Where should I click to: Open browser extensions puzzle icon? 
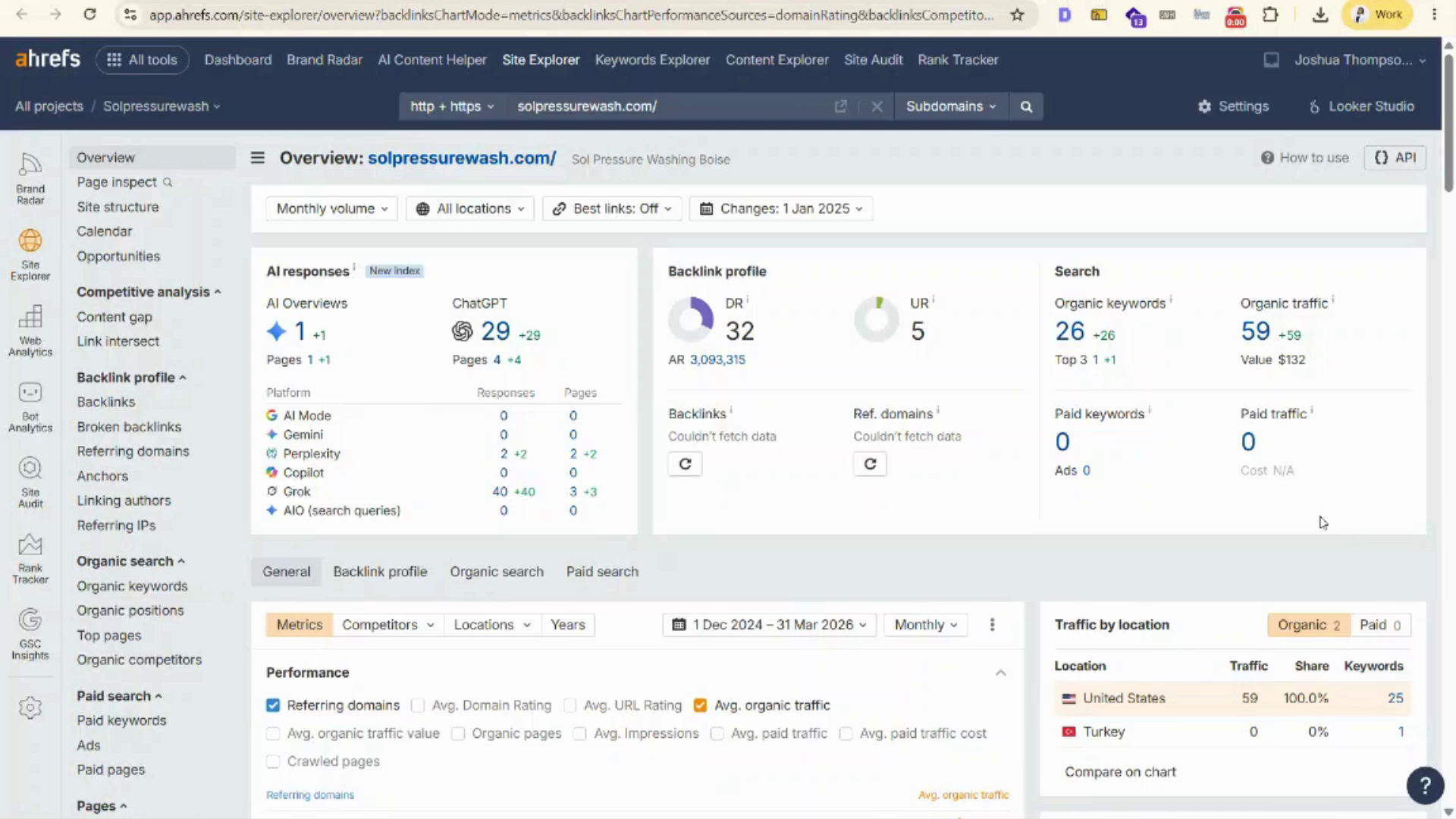click(1270, 14)
